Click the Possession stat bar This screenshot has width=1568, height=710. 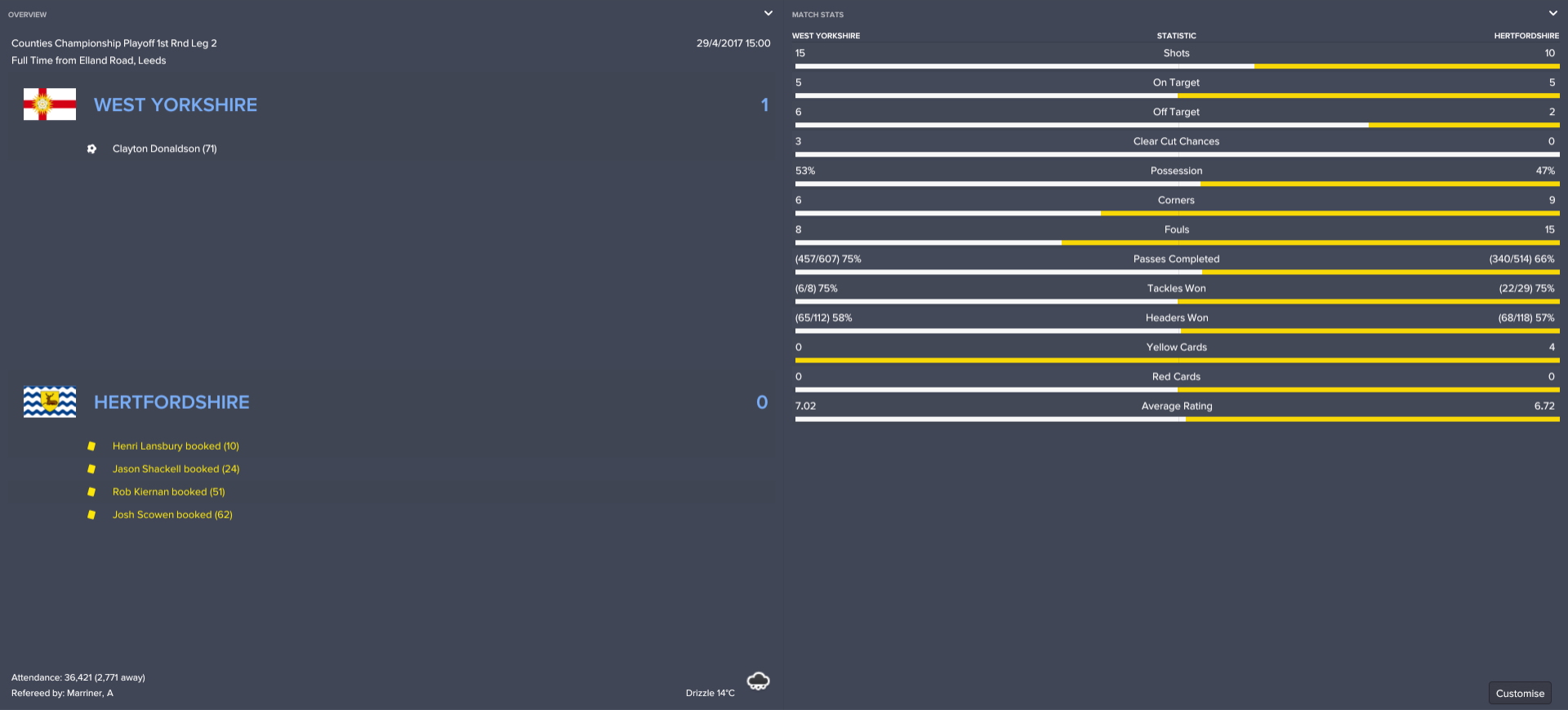[1176, 184]
